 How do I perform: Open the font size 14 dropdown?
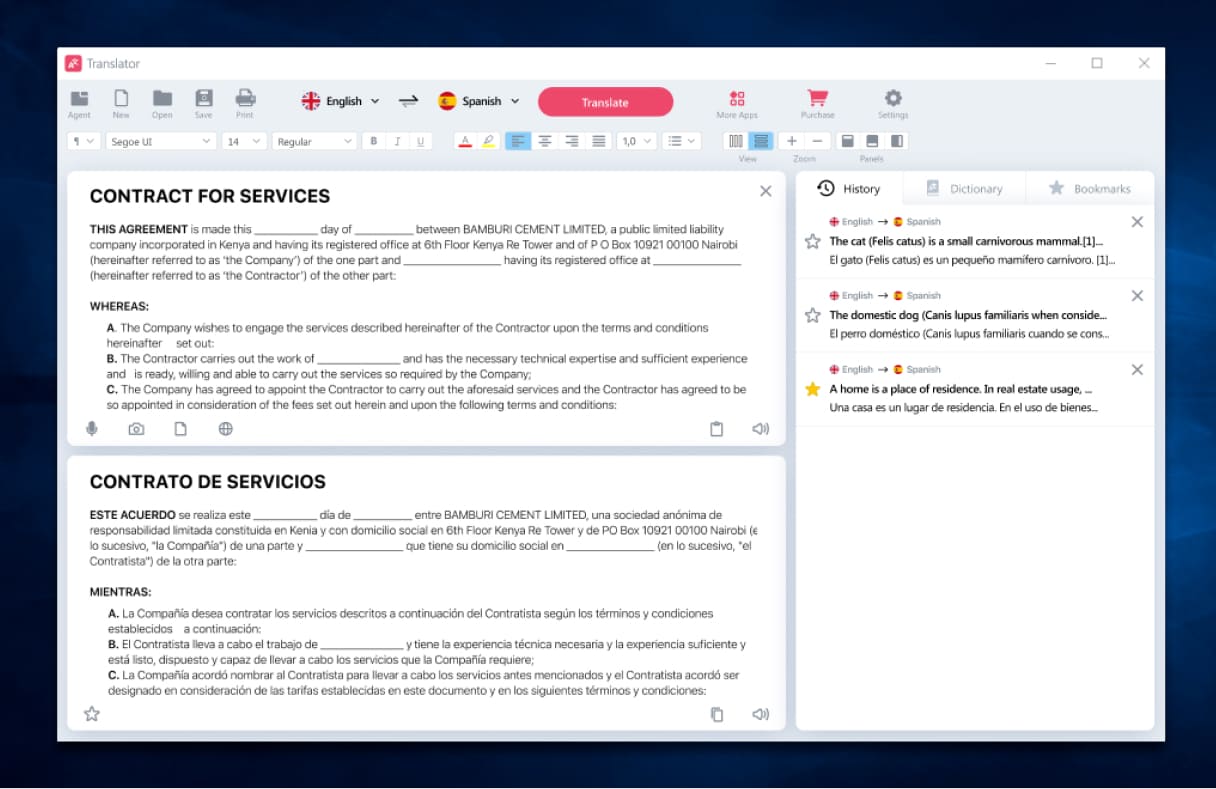point(243,141)
